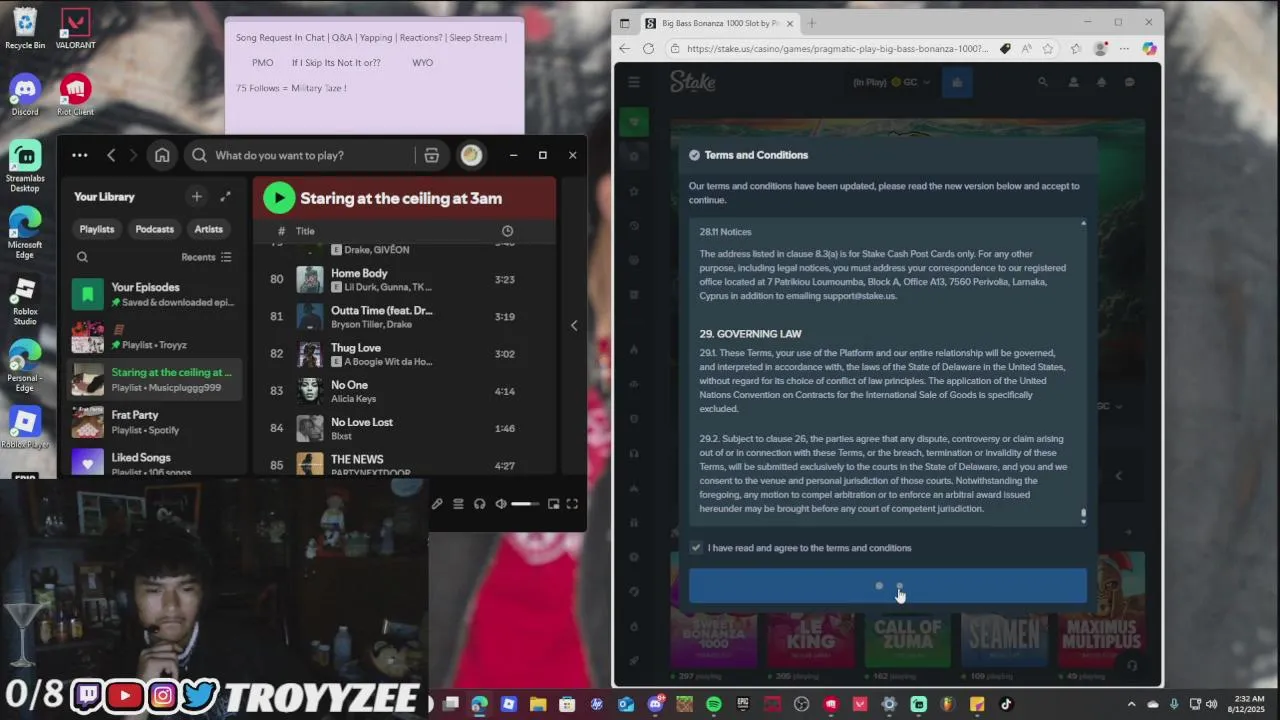The width and height of the screenshot is (1280, 720).
Task: Open Spotify miniplayer
Action: click(553, 504)
